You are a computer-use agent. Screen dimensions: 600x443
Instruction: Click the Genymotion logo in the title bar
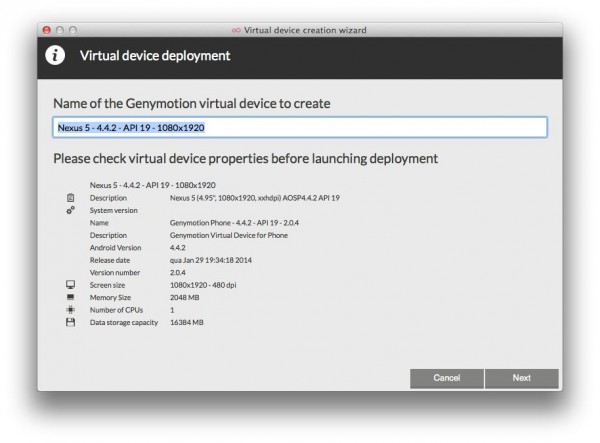[236, 30]
